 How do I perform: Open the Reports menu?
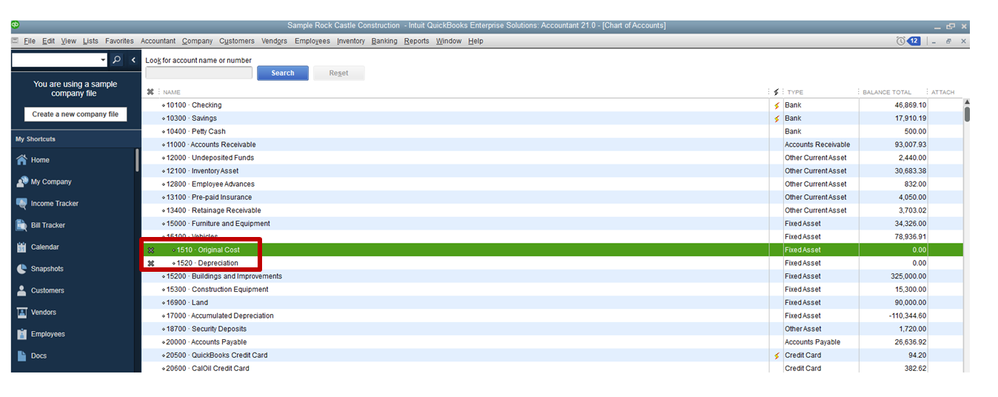416,41
